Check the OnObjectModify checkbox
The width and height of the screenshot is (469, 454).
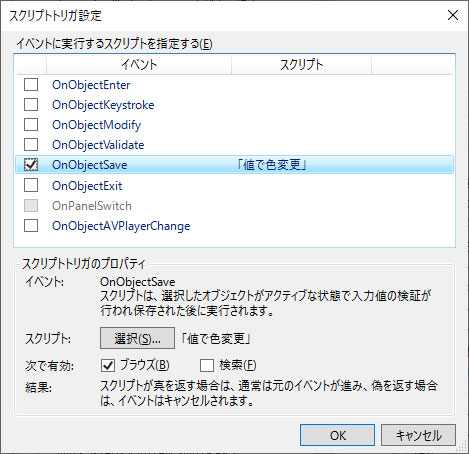point(31,125)
